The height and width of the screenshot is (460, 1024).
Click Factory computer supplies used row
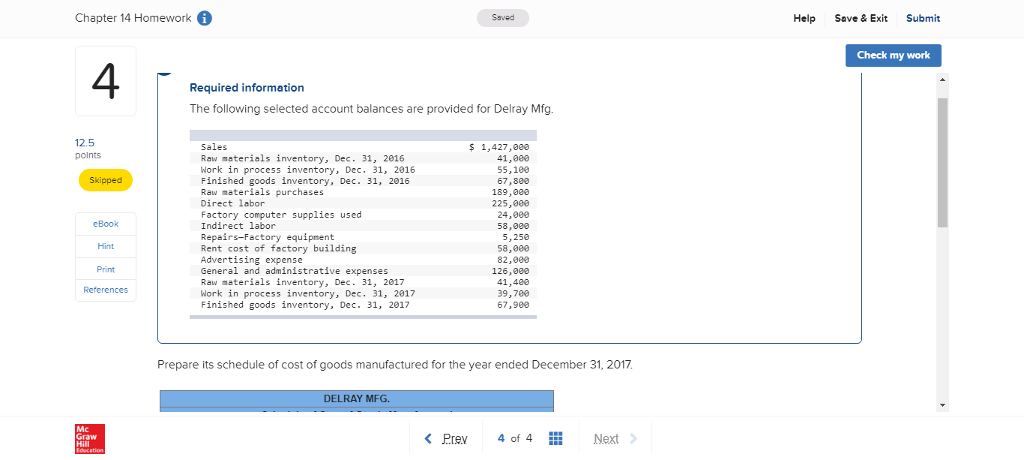[x=363, y=215]
